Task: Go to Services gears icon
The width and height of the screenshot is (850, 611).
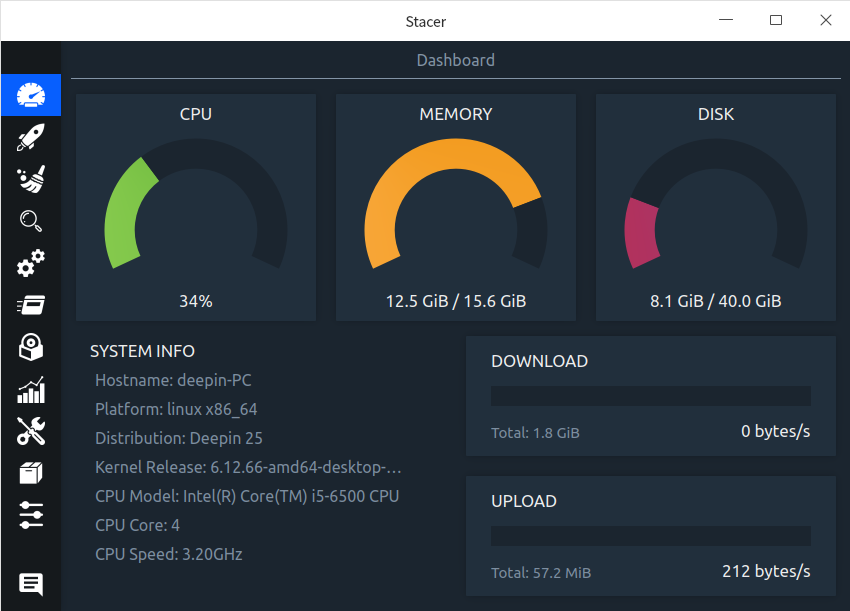Action: click(31, 264)
